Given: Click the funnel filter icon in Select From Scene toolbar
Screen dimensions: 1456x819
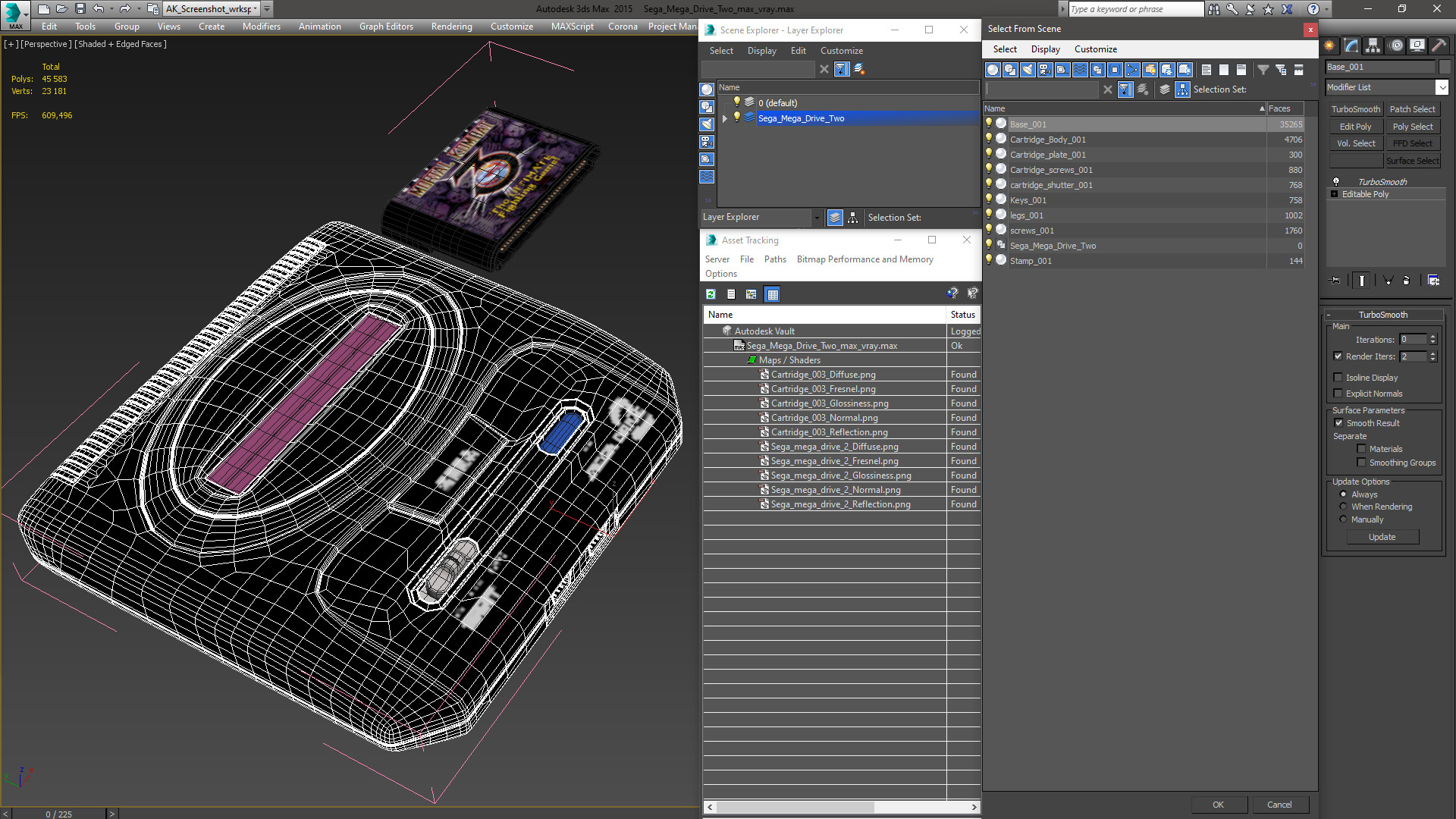Looking at the screenshot, I should 1263,70.
